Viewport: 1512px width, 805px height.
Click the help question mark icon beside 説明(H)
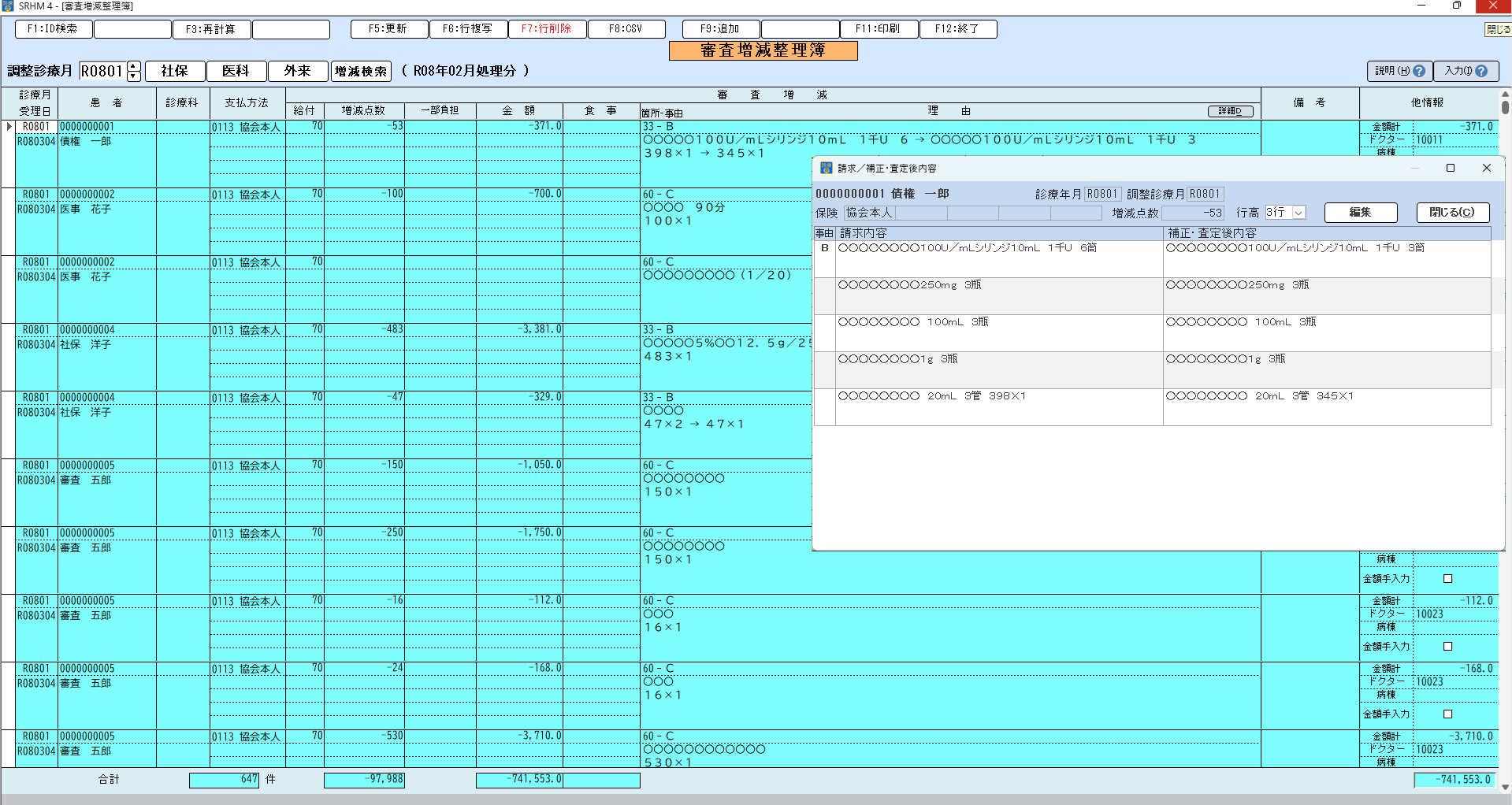1419,71
